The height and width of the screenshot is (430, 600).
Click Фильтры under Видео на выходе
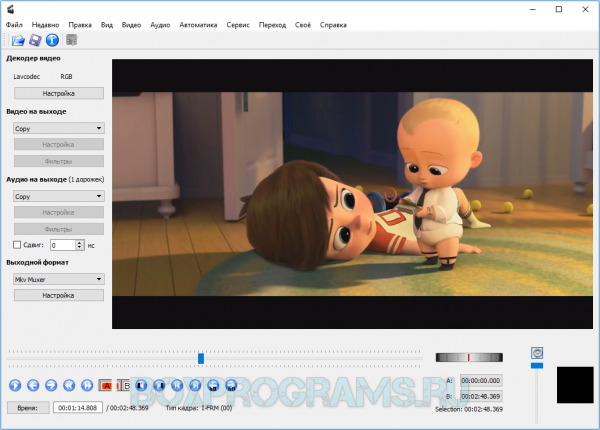point(59,161)
